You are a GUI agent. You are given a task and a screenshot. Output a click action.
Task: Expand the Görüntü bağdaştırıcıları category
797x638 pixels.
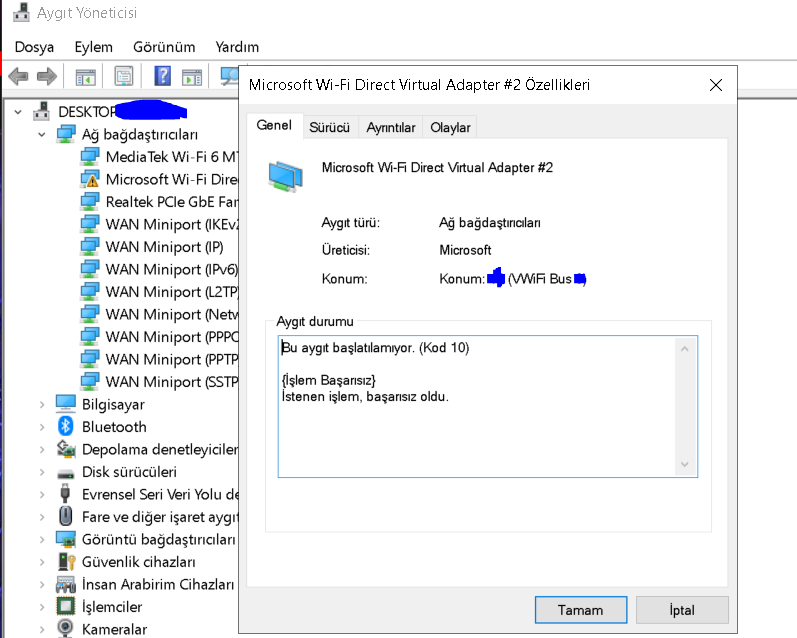tap(42, 539)
